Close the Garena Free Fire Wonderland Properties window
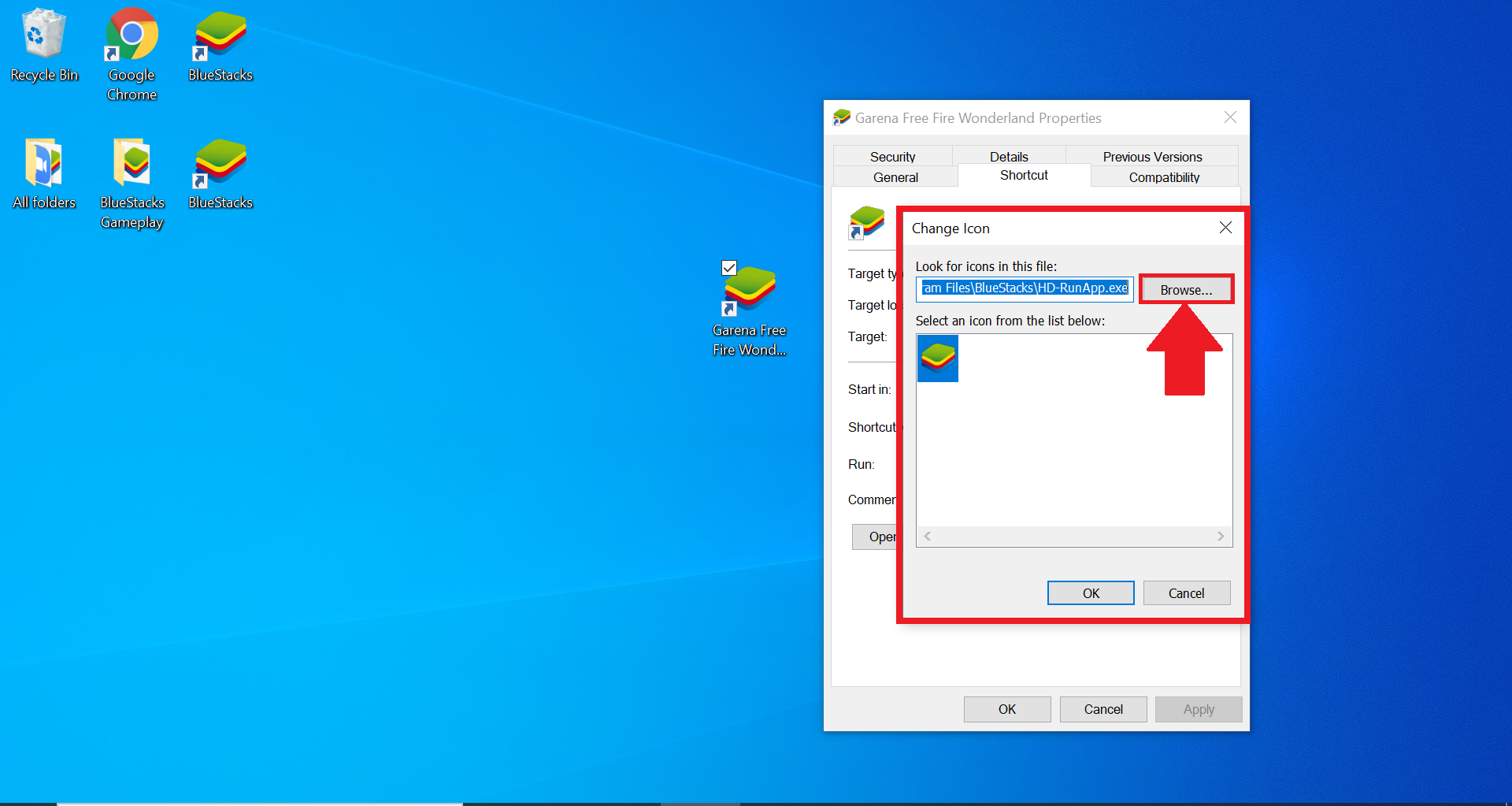Screen dimensions: 1512x806 1230,117
